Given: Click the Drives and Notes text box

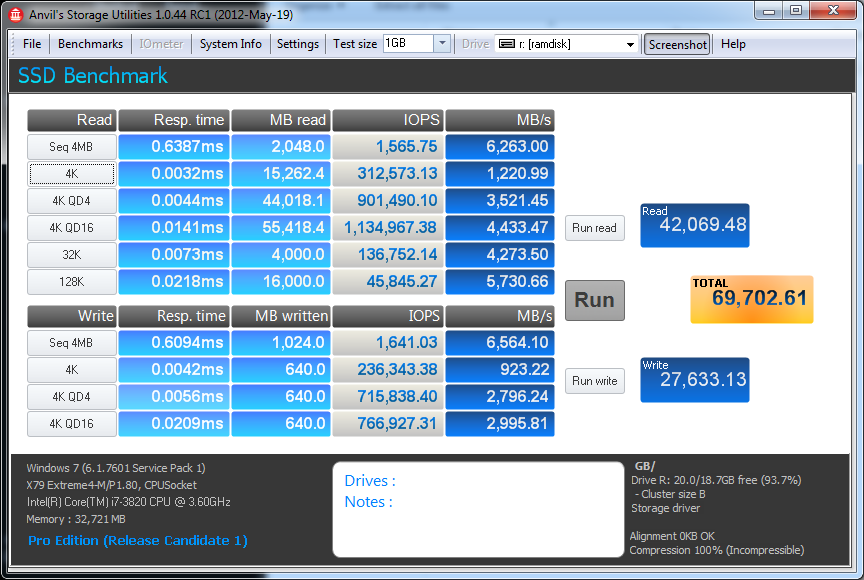Looking at the screenshot, I should coord(477,509).
